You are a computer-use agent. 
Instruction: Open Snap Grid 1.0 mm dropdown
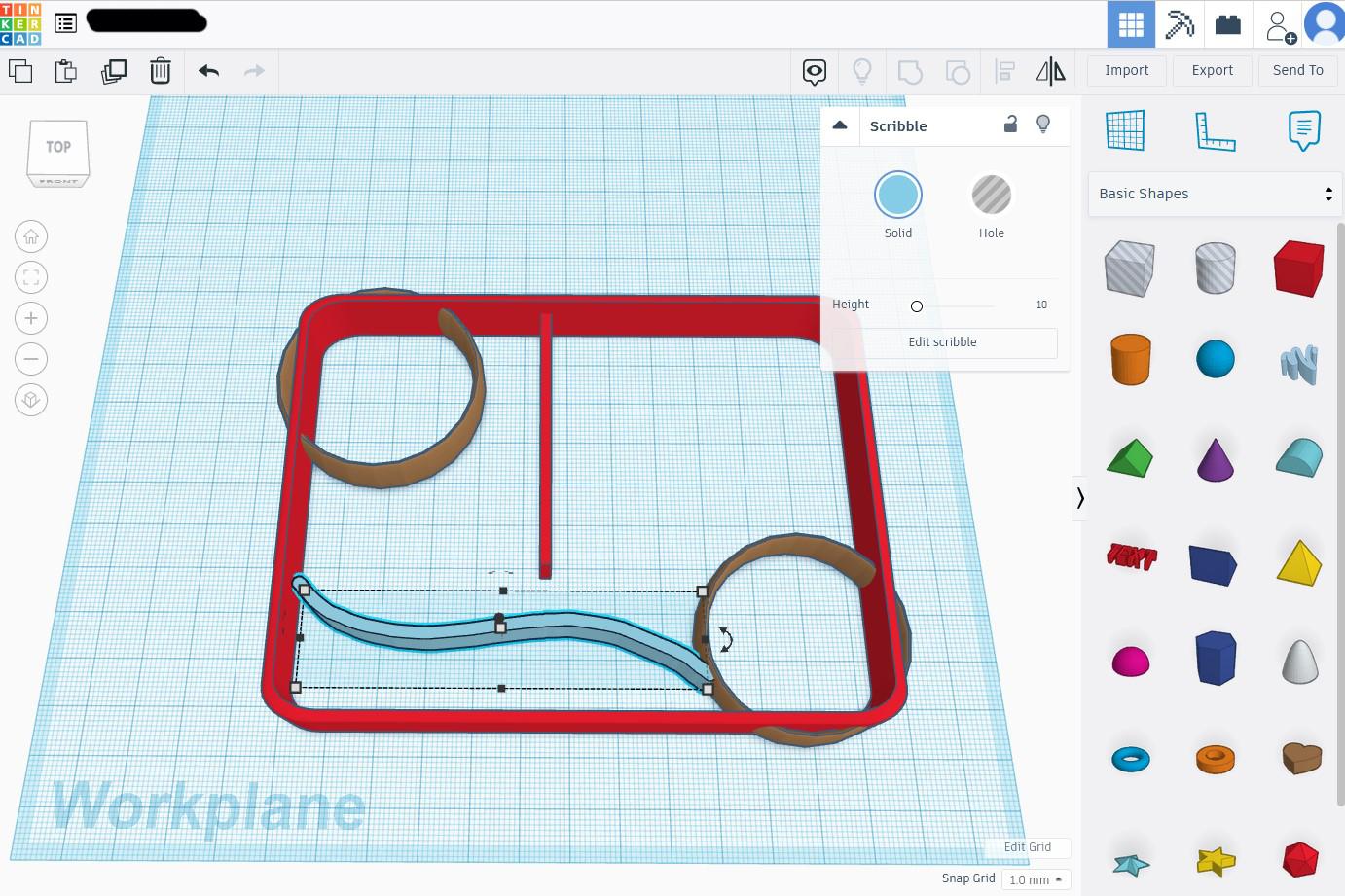click(x=1036, y=879)
